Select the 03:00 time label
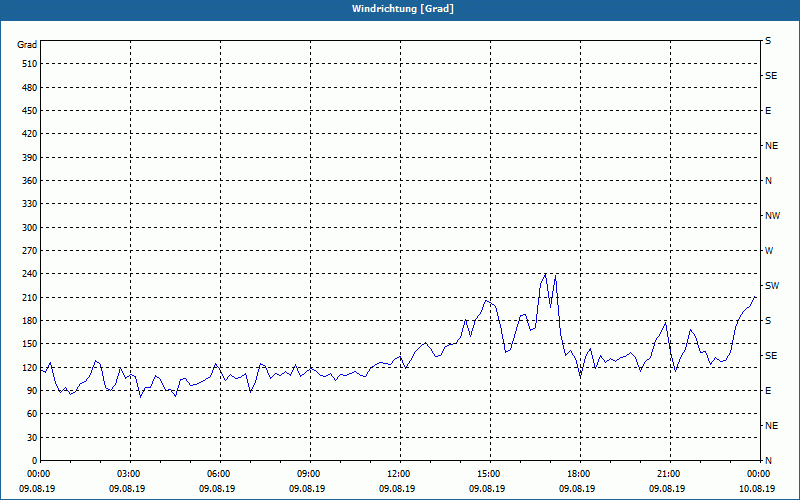Viewport: 800px width, 500px height. 130,474
